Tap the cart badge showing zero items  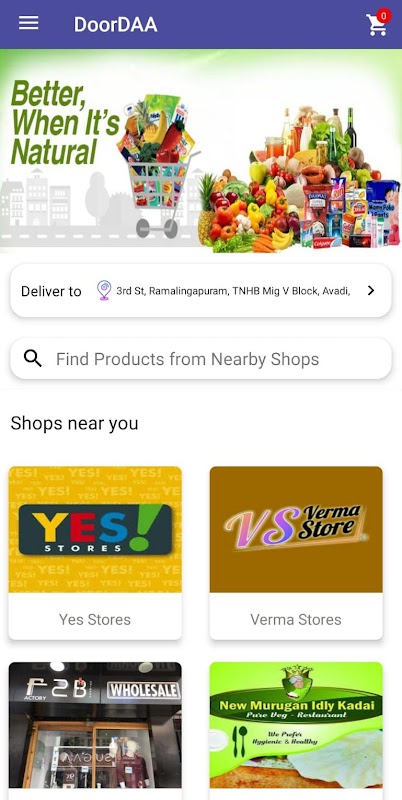tap(384, 16)
